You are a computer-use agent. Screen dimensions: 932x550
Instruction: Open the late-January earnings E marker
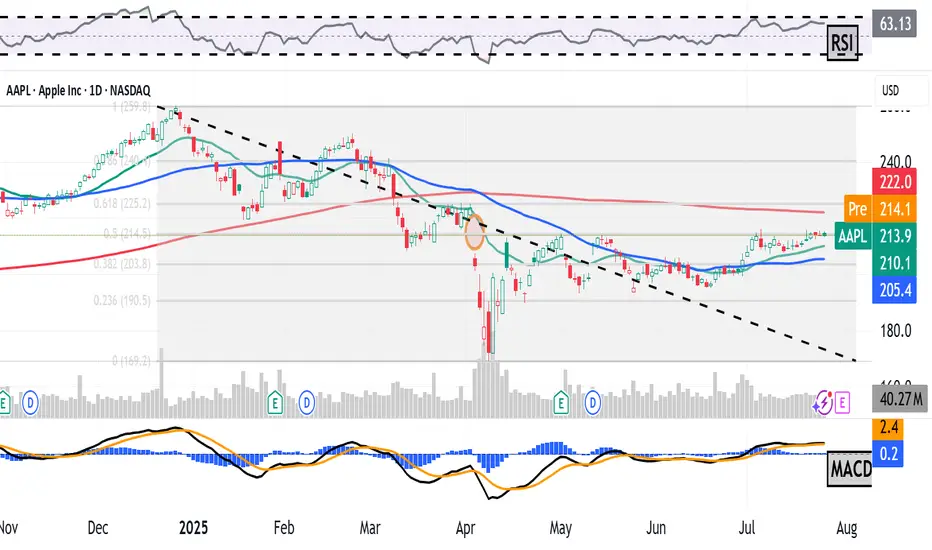[275, 403]
